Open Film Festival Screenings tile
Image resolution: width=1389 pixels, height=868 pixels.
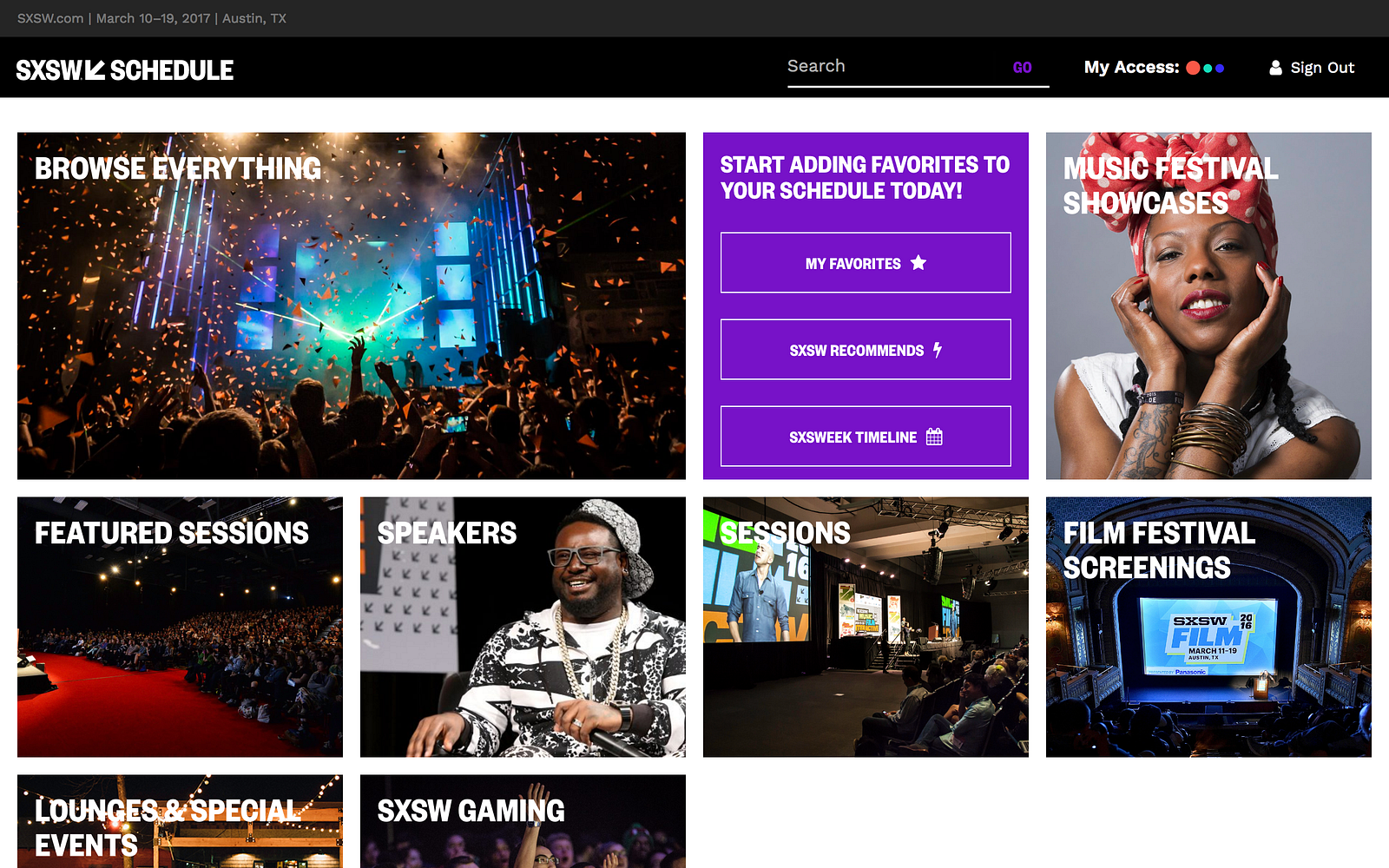(x=1208, y=627)
